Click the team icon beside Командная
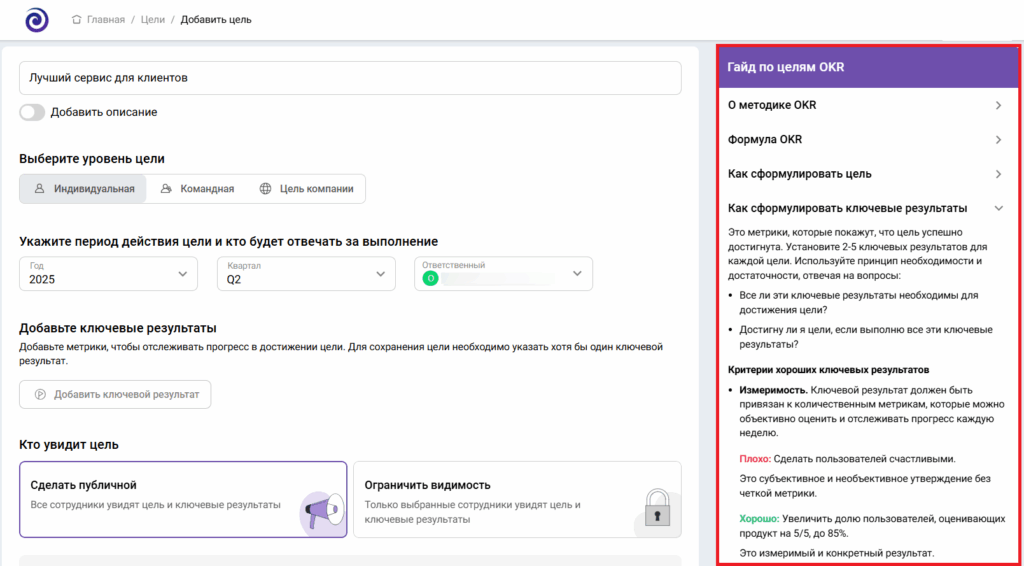The image size is (1024, 566). [x=166, y=189]
